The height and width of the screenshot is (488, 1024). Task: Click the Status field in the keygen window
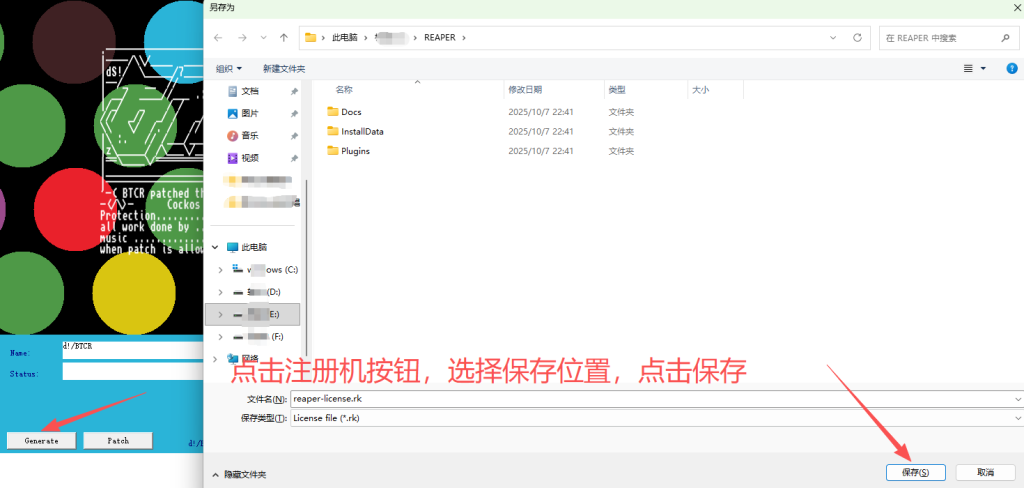pos(133,372)
